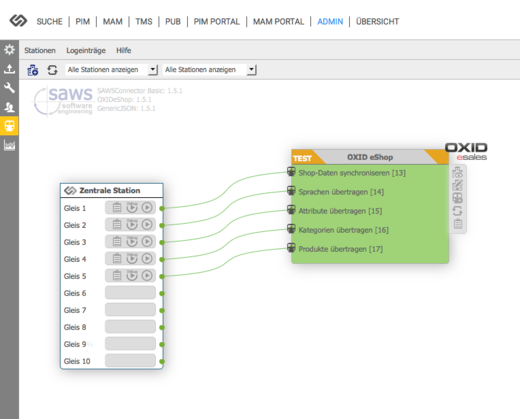Open the upload section in the left sidebar
The height and width of the screenshot is (419, 520).
click(x=9, y=69)
